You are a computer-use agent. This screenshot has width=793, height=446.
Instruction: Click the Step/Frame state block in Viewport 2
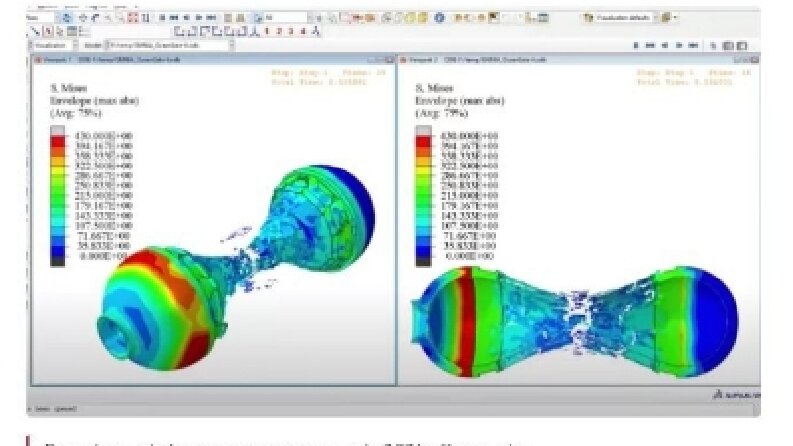[x=693, y=77]
